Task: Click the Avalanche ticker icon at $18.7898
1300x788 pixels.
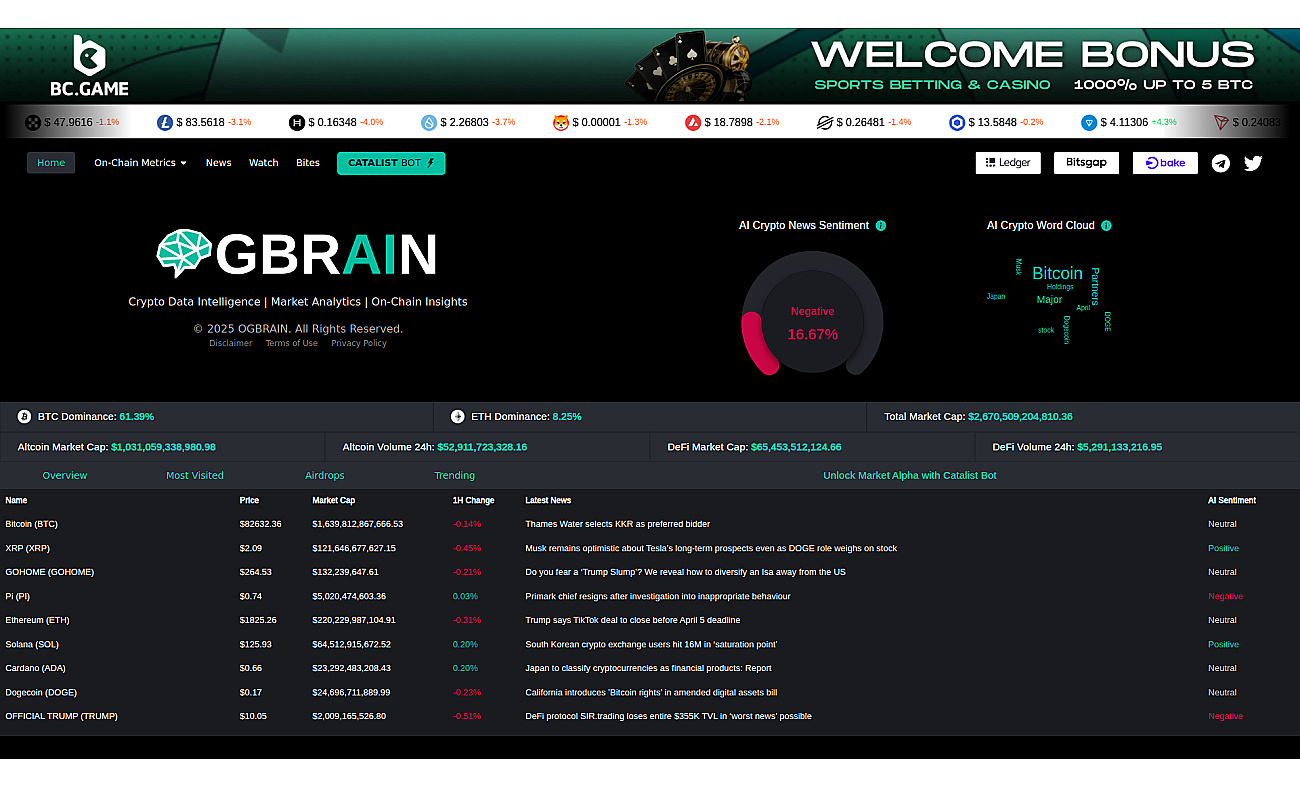Action: tap(693, 122)
